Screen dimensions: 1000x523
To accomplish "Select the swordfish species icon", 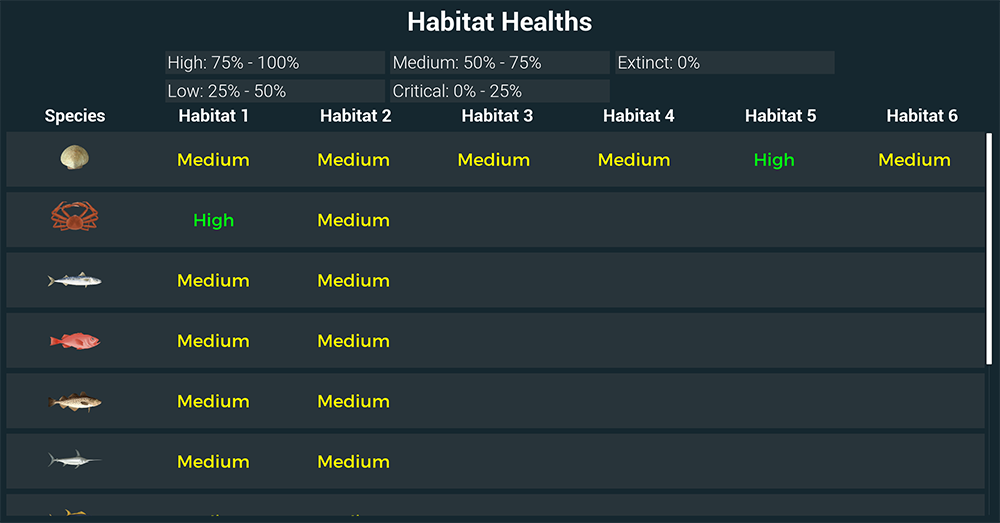I will (74, 461).
